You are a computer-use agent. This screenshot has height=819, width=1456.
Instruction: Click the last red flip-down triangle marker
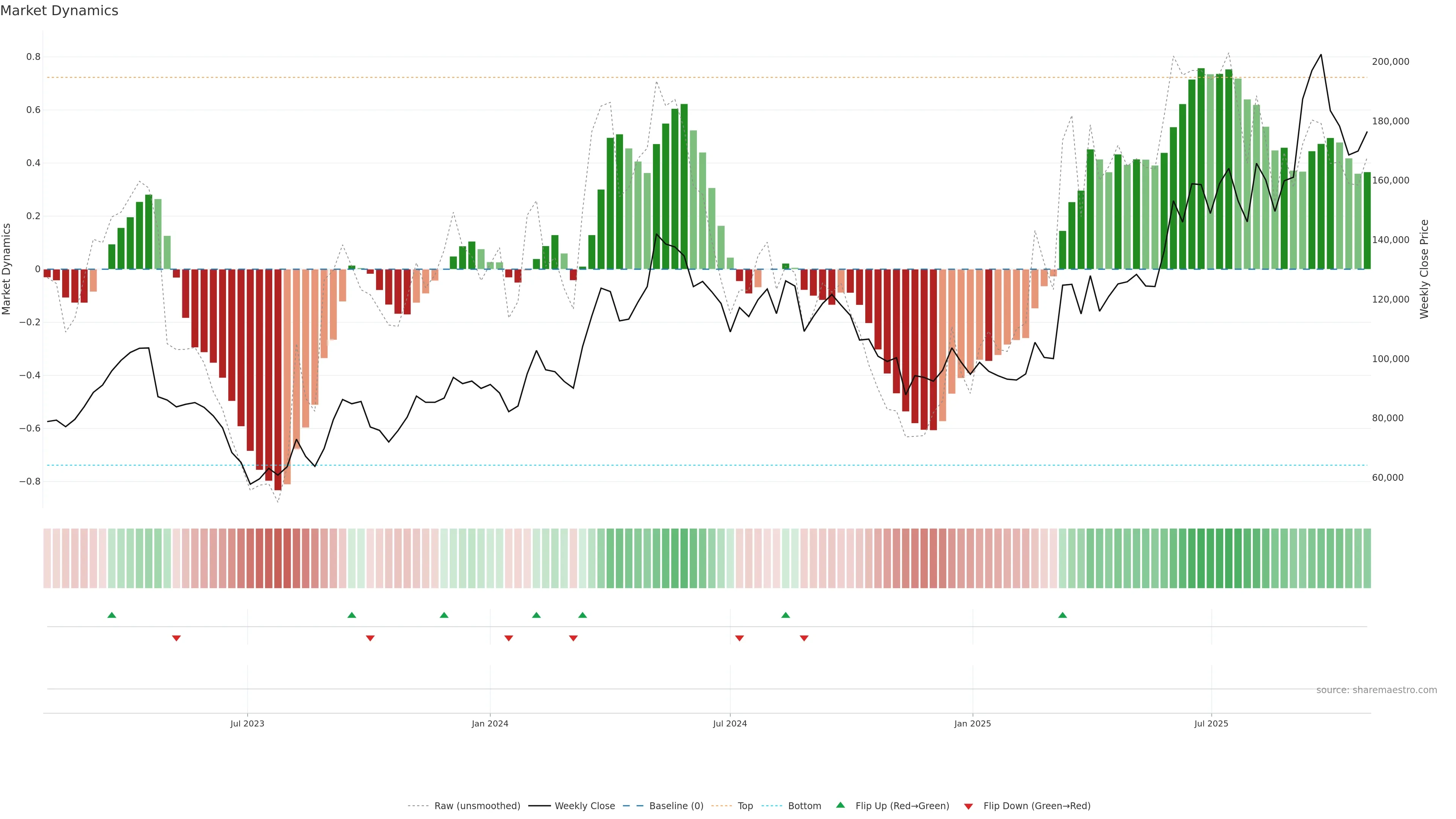pyautogui.click(x=804, y=638)
